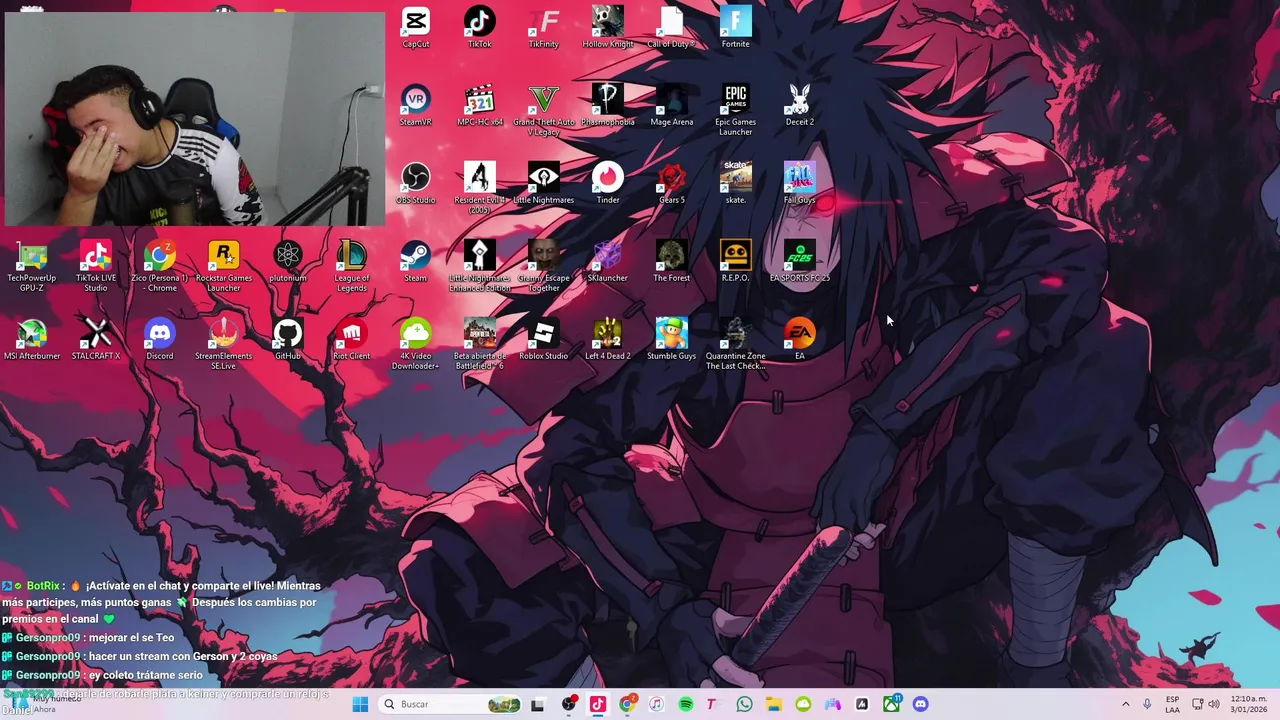Select the Gears 5 desktop icon
The height and width of the screenshot is (720, 1280).
pyautogui.click(x=672, y=183)
